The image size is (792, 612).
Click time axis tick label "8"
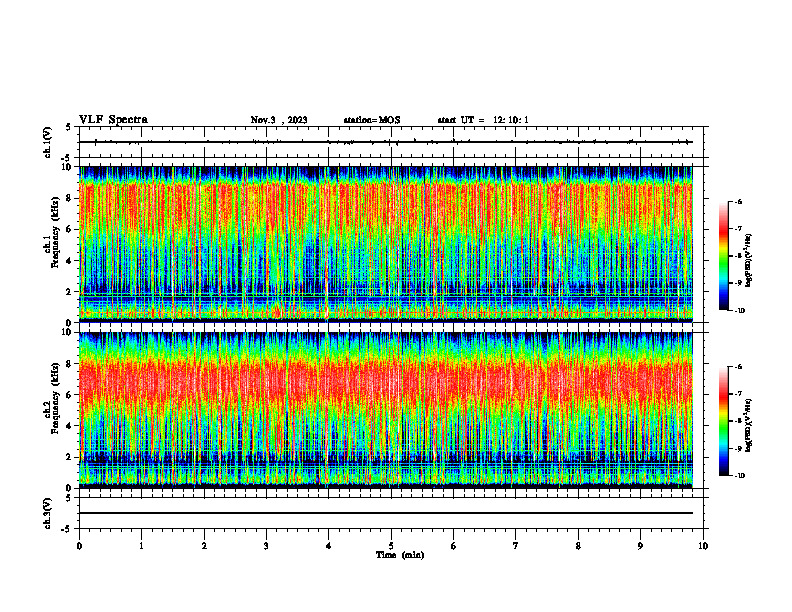click(x=578, y=546)
